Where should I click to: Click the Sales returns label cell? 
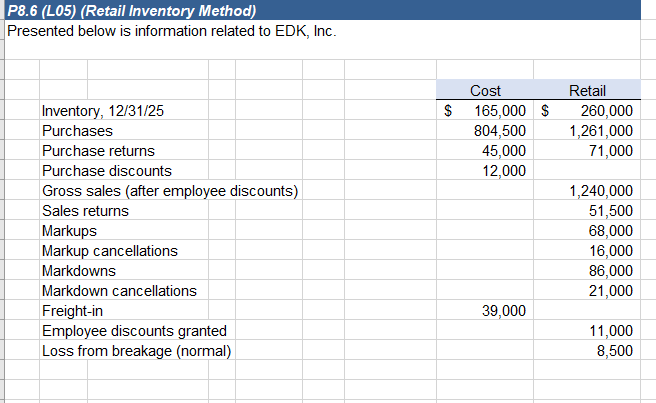[85, 210]
